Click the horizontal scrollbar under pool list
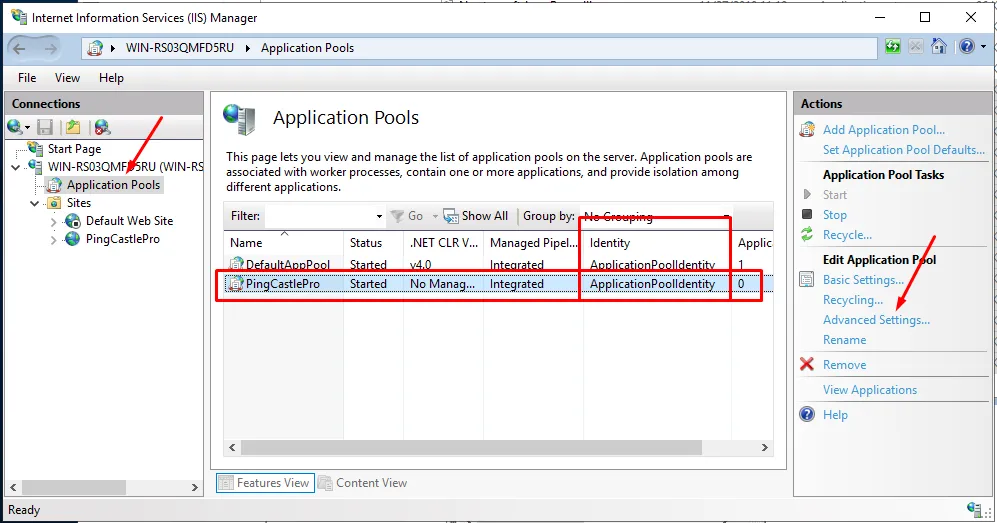997x523 pixels. [x=471, y=447]
